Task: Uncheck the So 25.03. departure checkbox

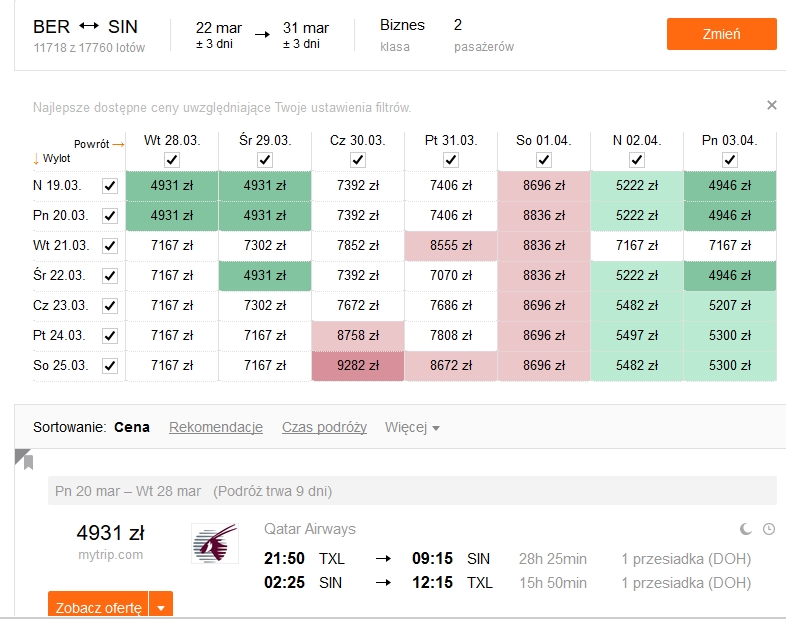Action: [110, 366]
